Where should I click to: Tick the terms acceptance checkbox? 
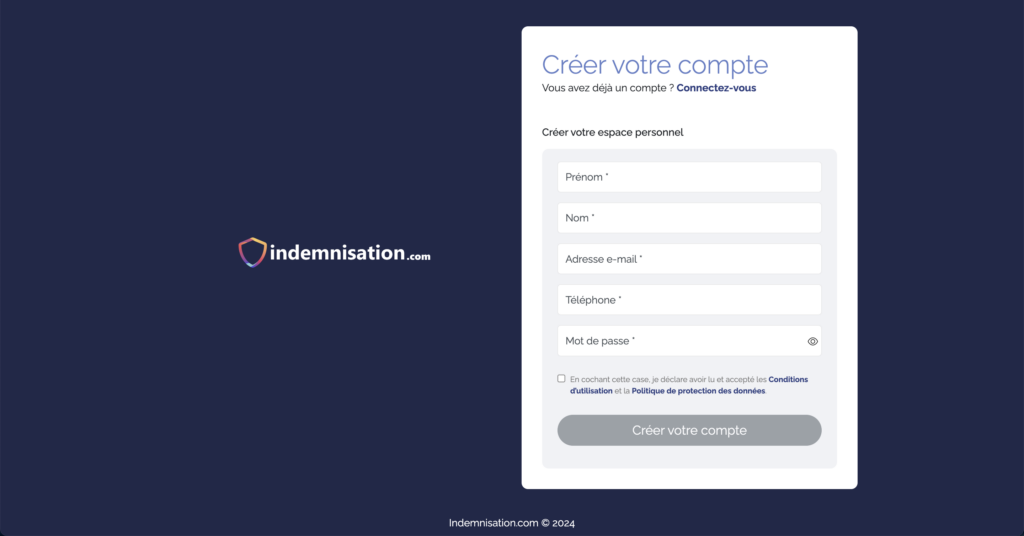[x=562, y=379]
